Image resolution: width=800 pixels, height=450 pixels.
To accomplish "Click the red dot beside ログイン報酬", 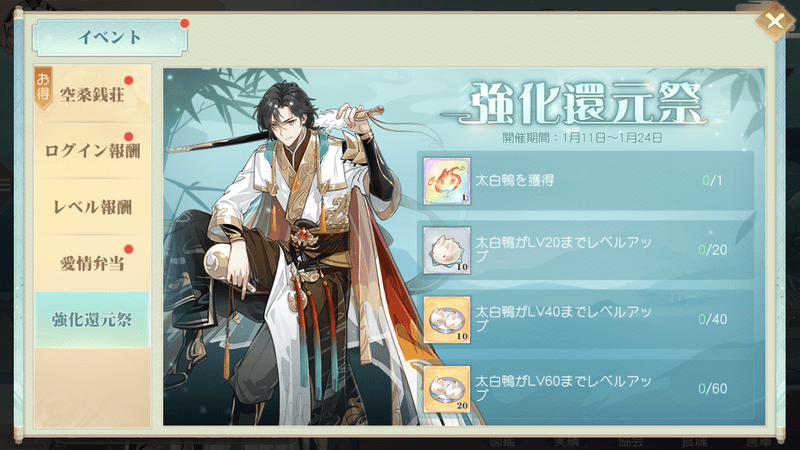I will [129, 137].
